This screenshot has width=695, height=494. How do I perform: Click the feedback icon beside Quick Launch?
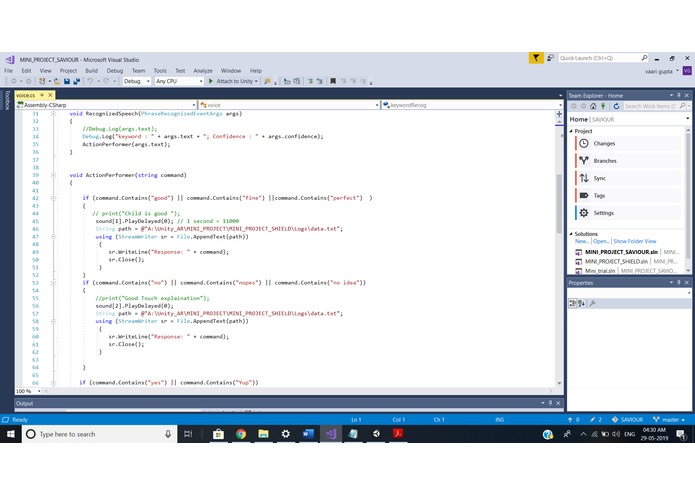pyautogui.click(x=550, y=58)
